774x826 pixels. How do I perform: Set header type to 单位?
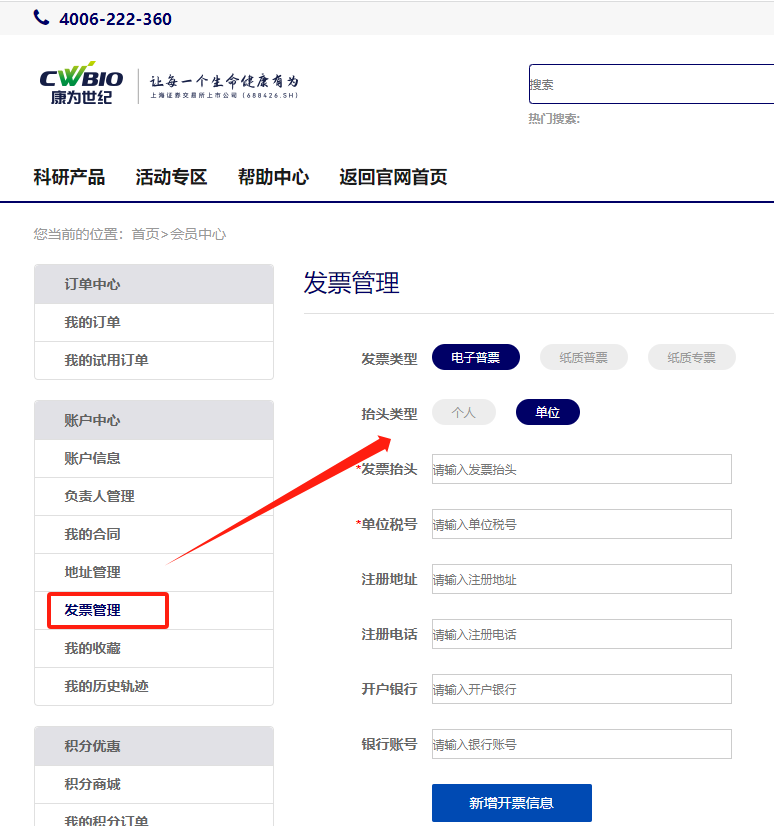[x=547, y=413]
